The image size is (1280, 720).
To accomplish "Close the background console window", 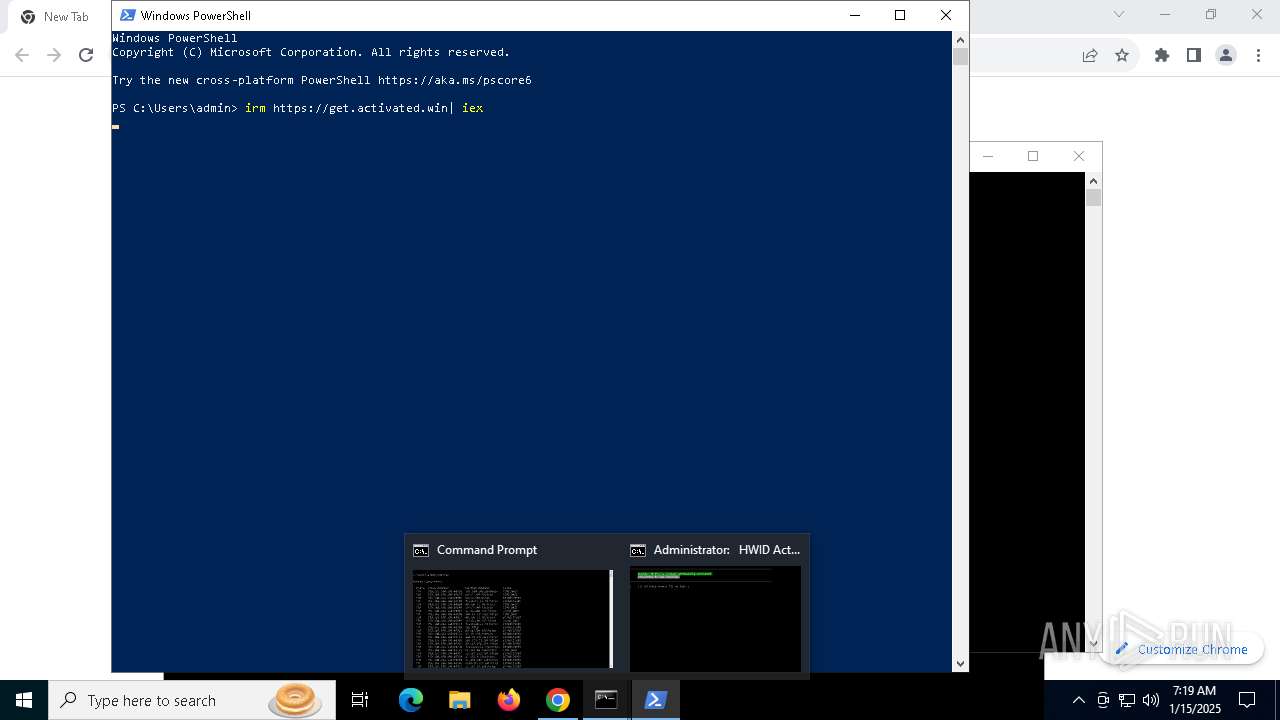I will click(x=1078, y=156).
